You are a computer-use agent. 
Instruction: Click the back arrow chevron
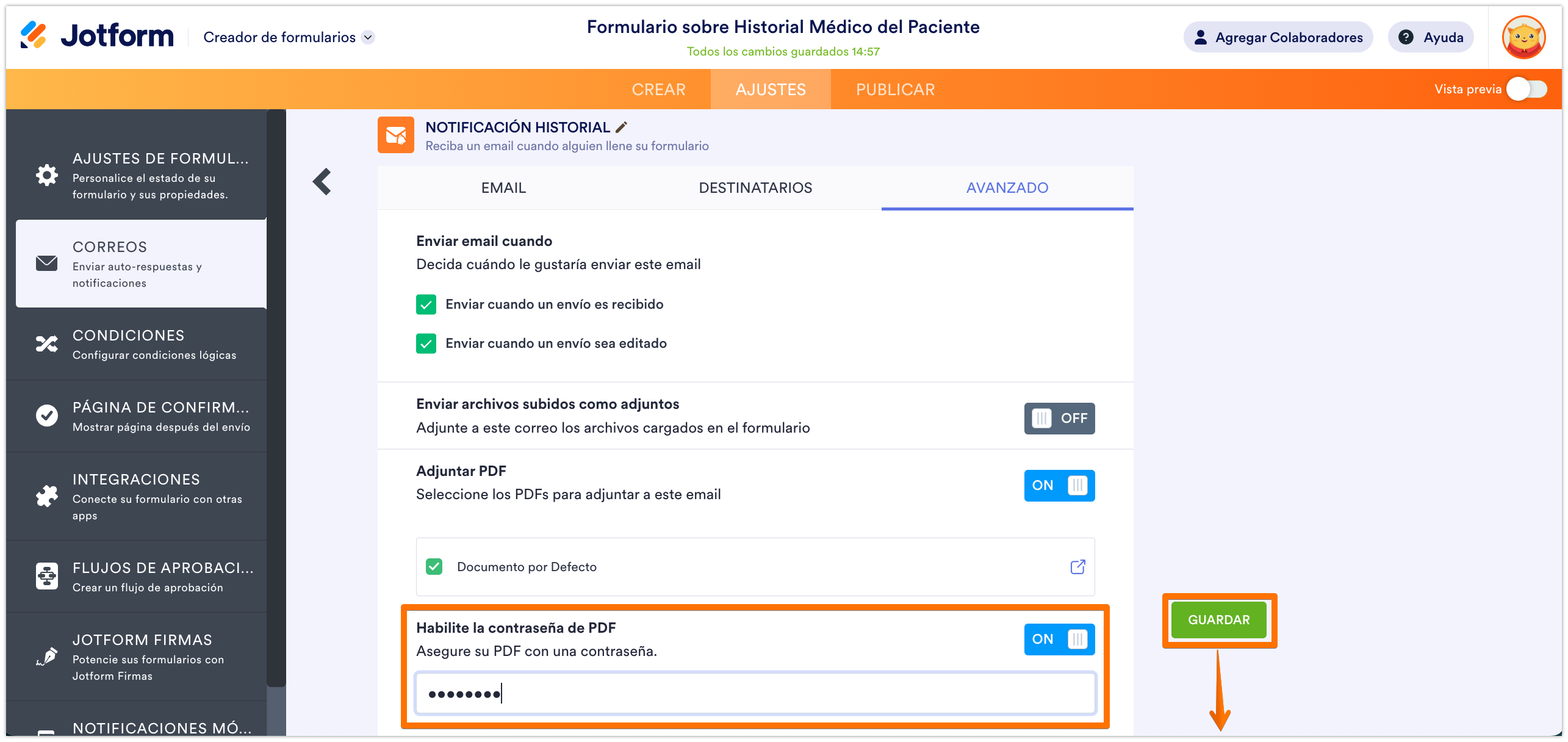(322, 182)
